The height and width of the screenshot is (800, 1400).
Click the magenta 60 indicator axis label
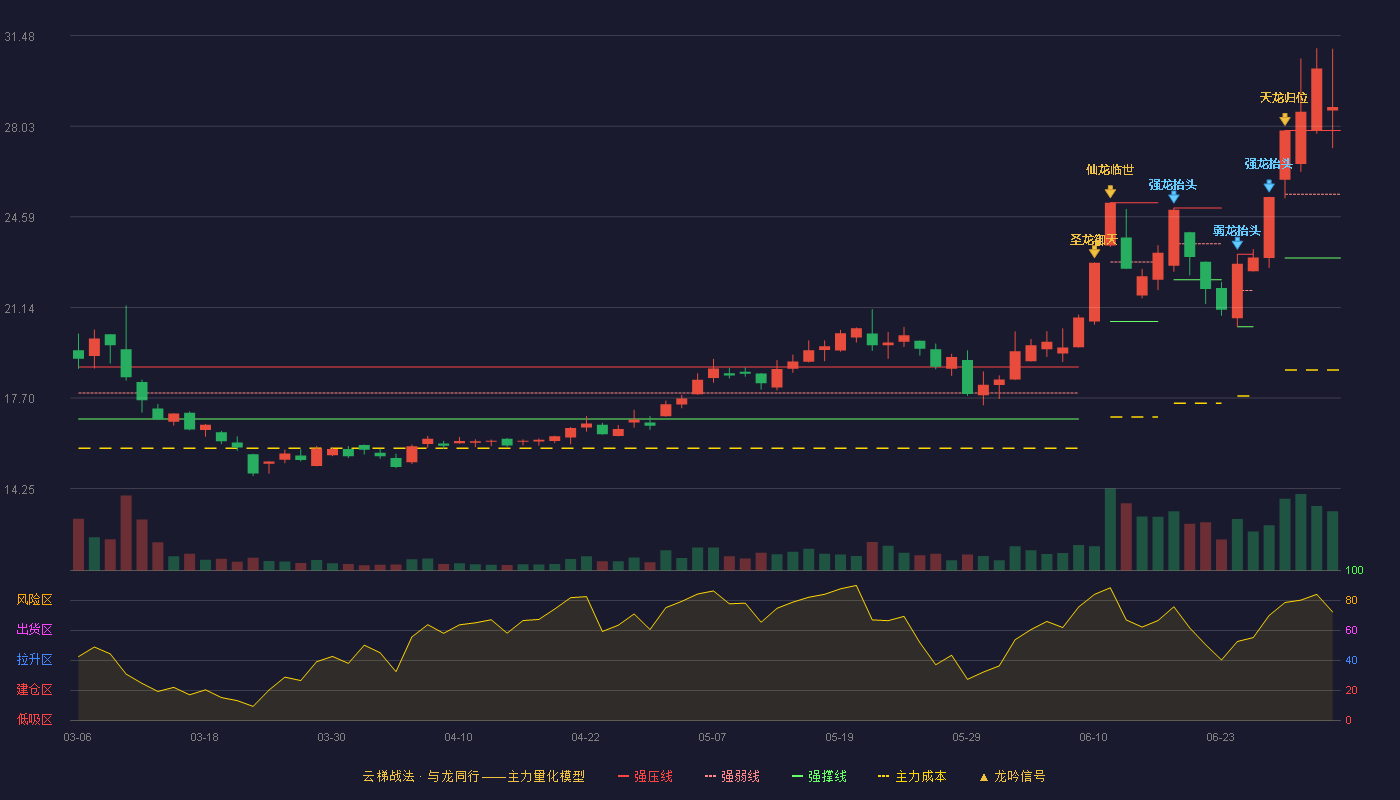coord(1351,630)
